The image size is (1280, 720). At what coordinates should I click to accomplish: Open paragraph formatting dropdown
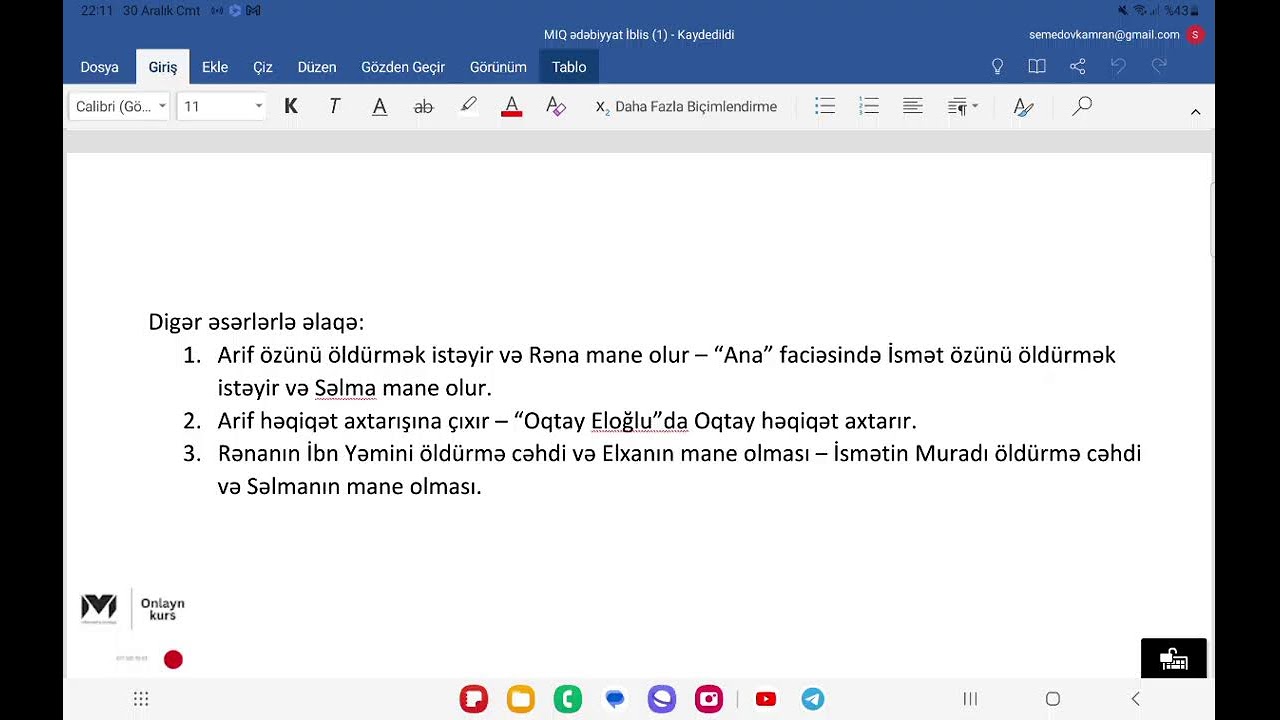pos(963,106)
